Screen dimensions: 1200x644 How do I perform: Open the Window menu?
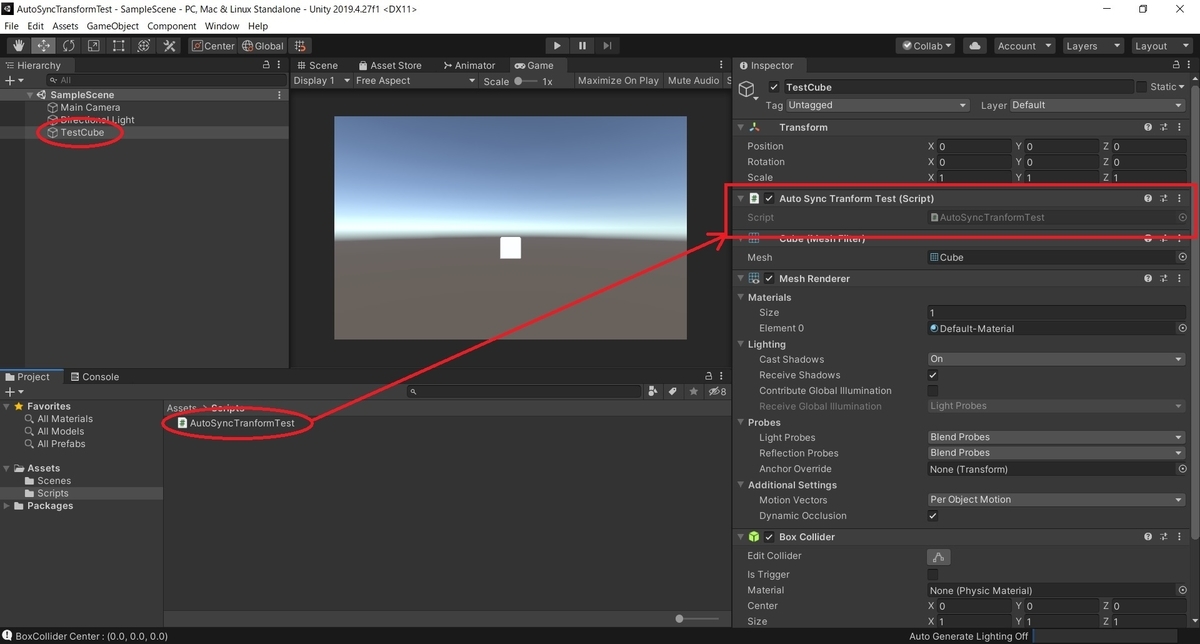coord(222,26)
